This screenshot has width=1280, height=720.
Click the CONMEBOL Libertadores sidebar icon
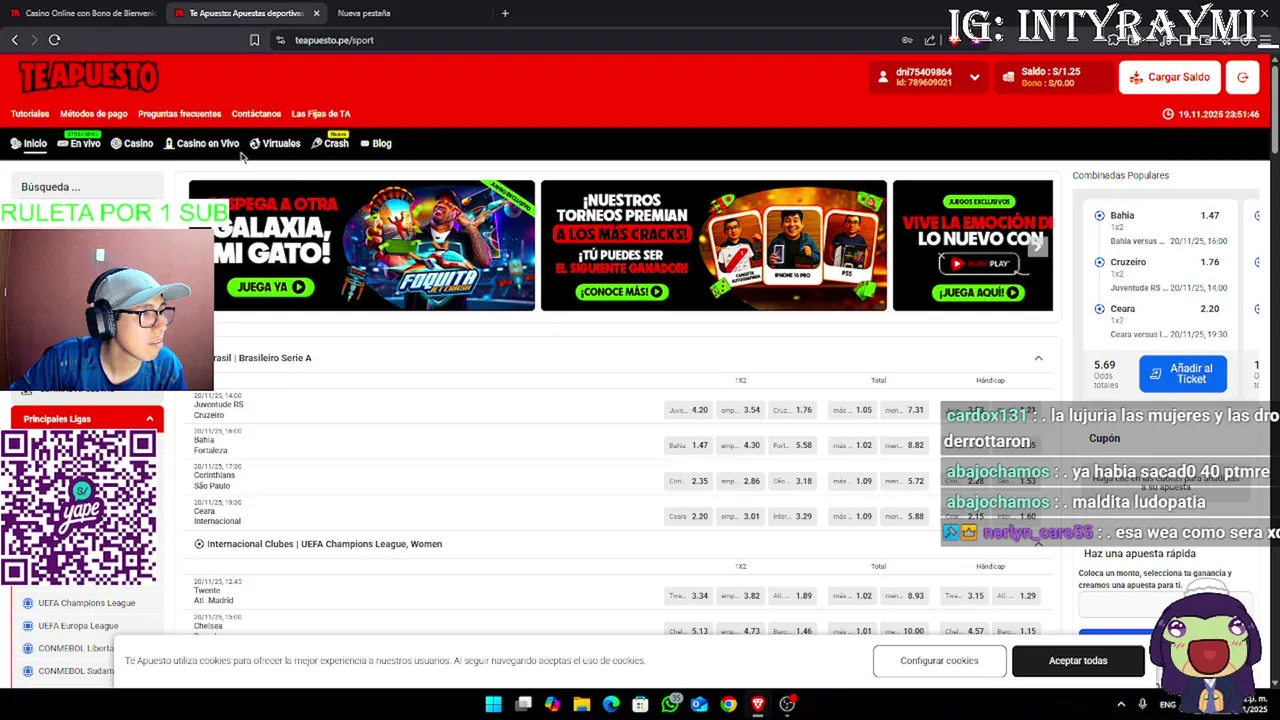(28, 648)
